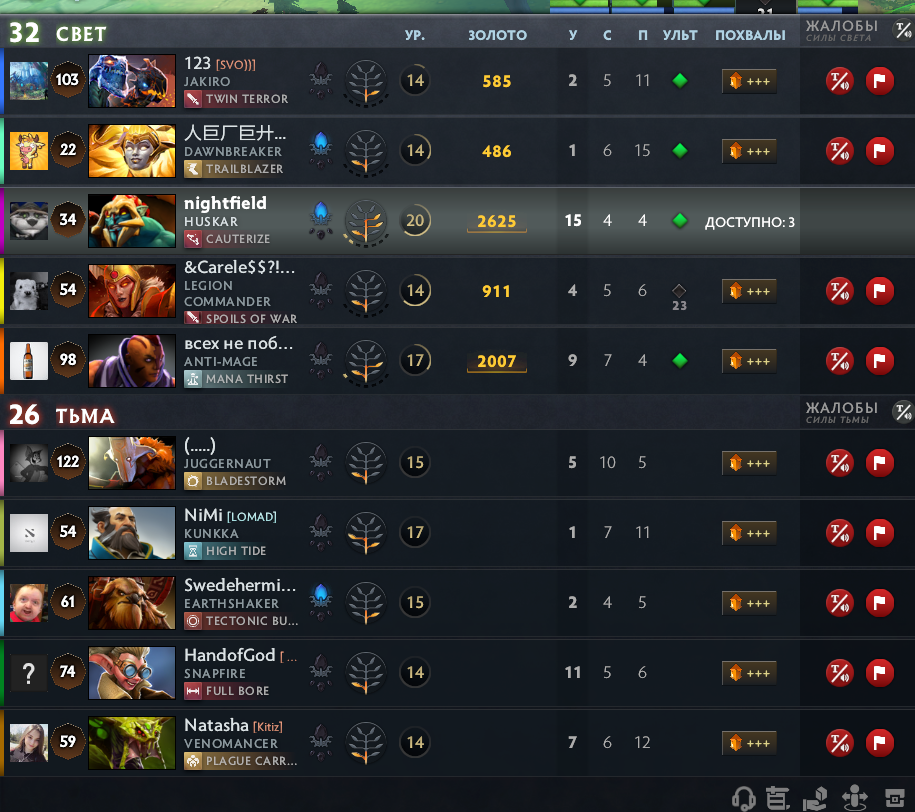Click the ПОХВАЛЫ column header
This screenshot has height=812, width=915.
750,35
